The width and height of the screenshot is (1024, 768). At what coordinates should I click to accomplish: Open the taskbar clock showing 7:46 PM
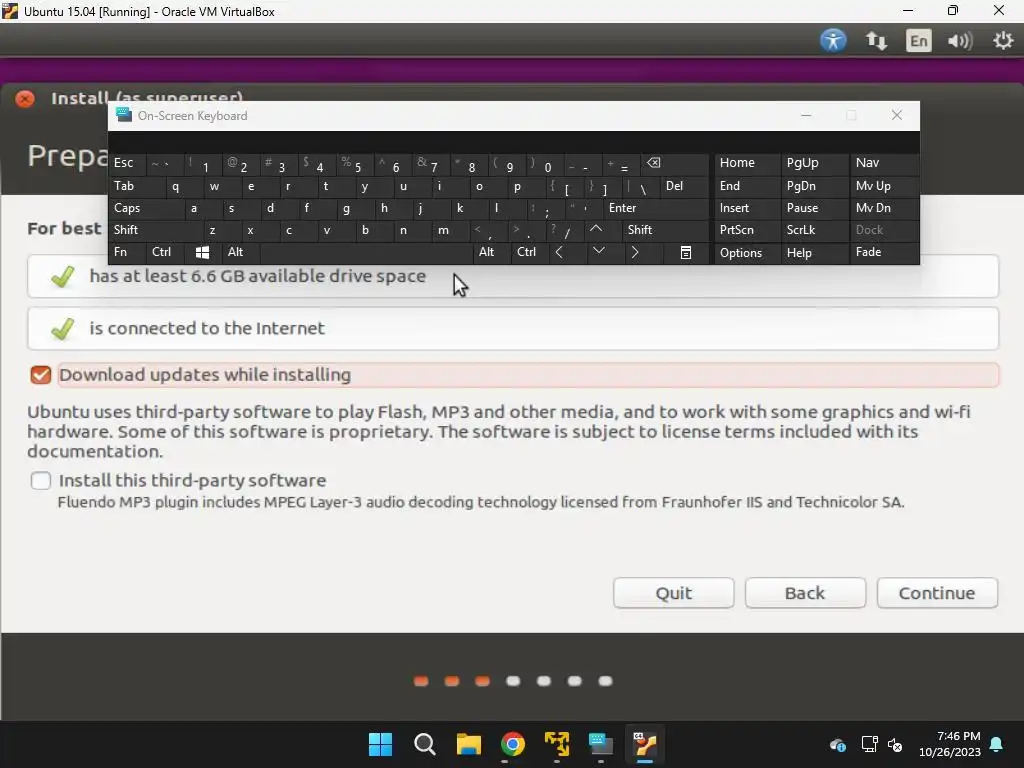(x=951, y=744)
